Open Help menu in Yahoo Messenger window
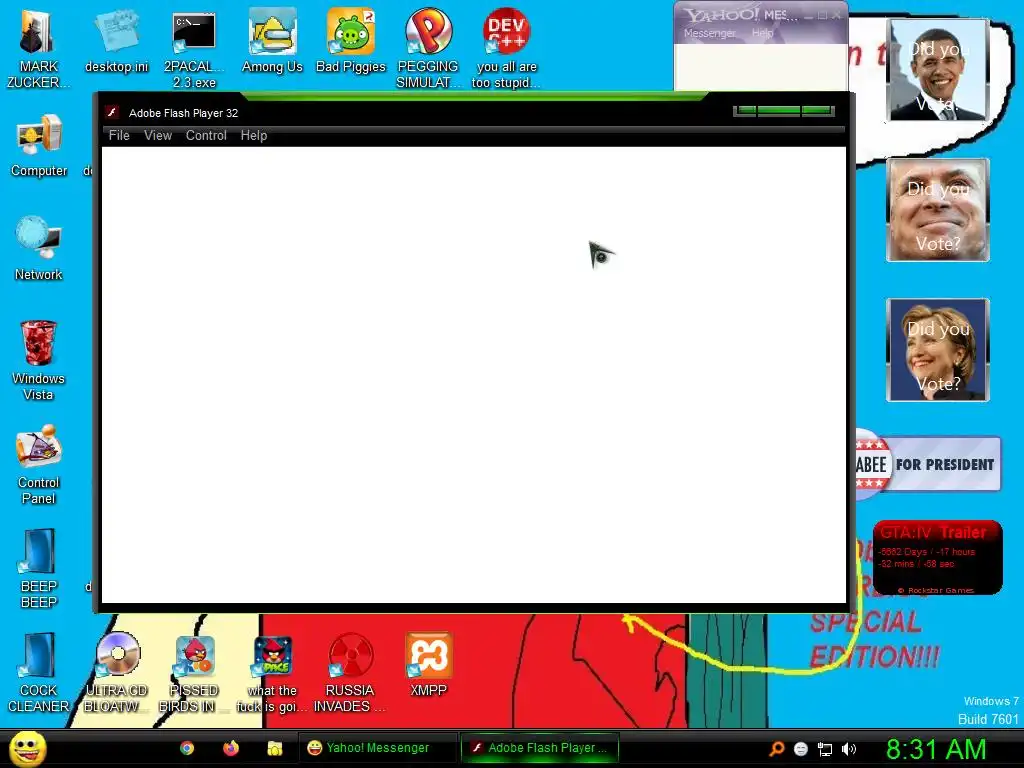The image size is (1024, 768). pyautogui.click(x=762, y=33)
